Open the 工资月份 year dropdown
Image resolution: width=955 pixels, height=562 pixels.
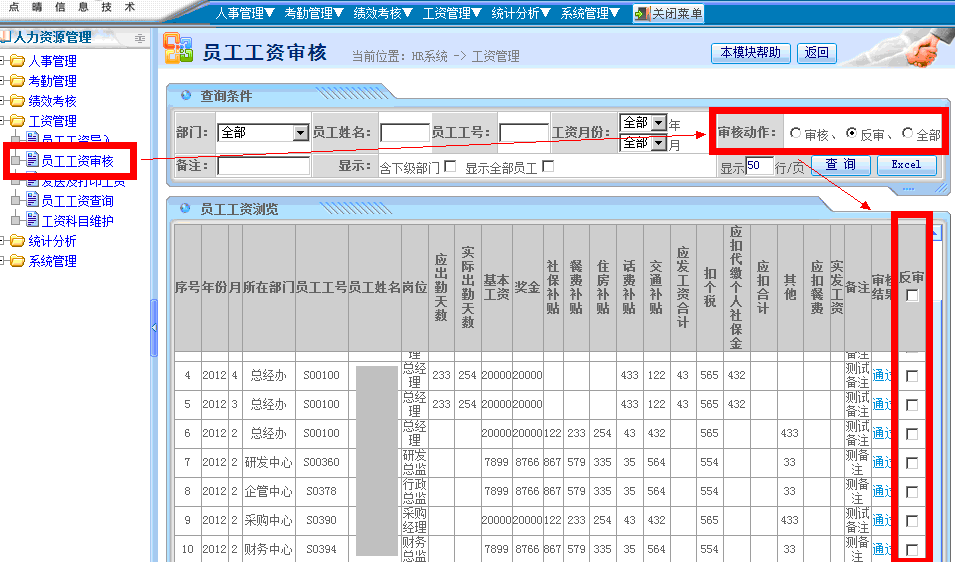pos(658,123)
